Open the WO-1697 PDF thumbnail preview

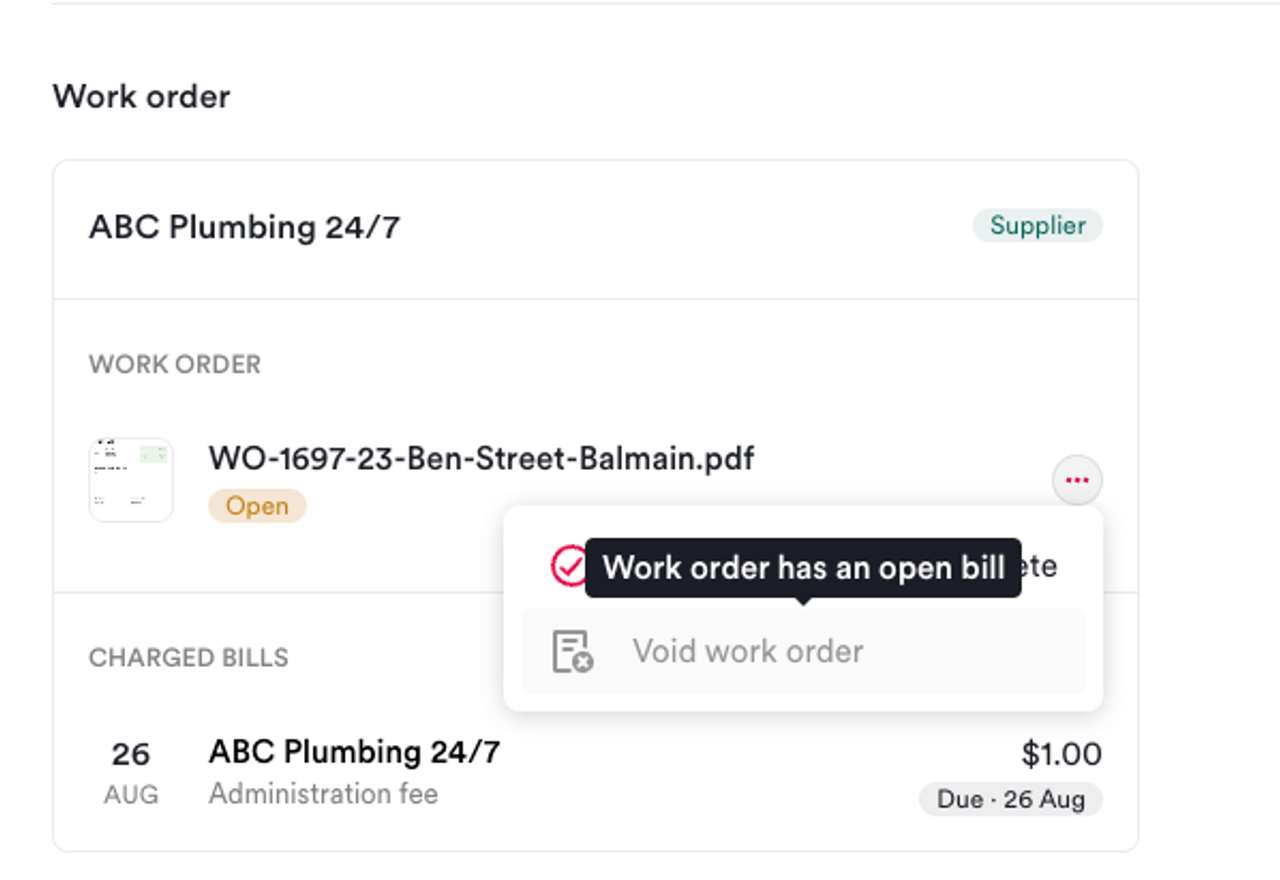click(131, 480)
